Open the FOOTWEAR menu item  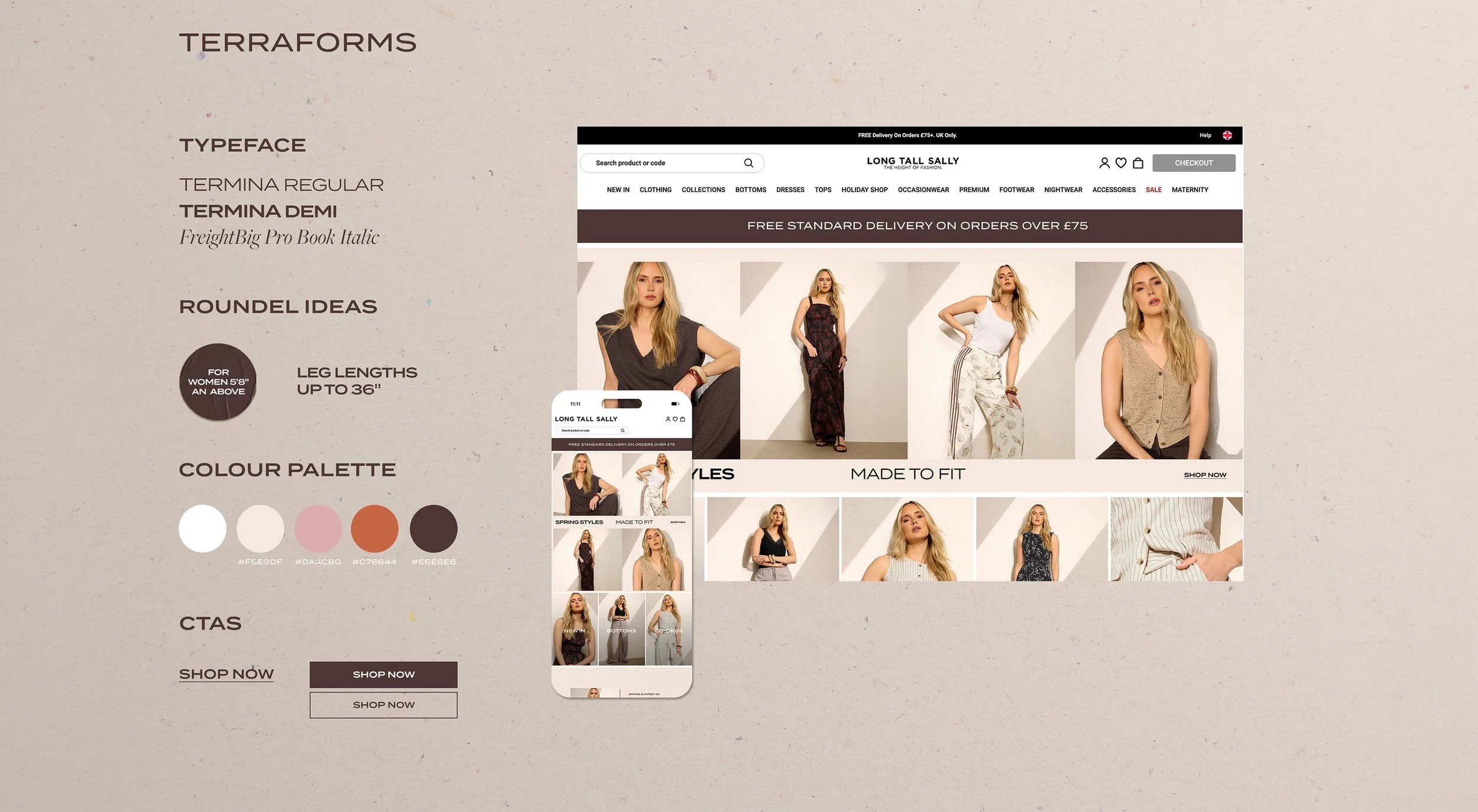click(x=1016, y=190)
